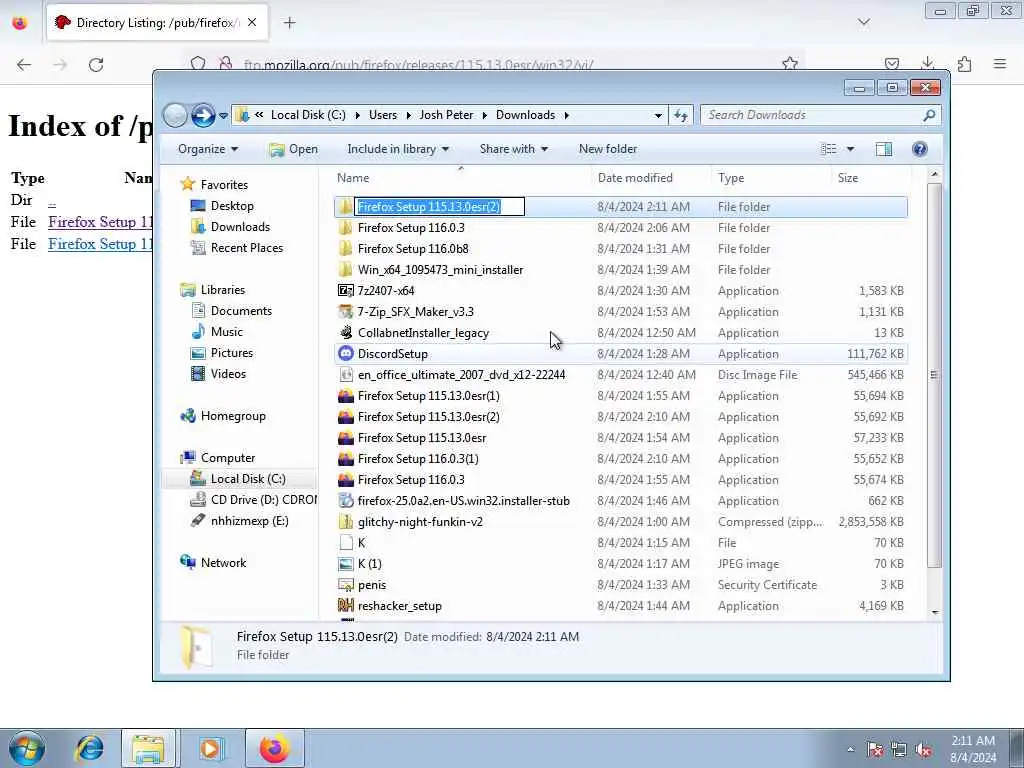Select the K (1) JPEG image icon
The height and width of the screenshot is (768, 1024).
pyautogui.click(x=345, y=564)
